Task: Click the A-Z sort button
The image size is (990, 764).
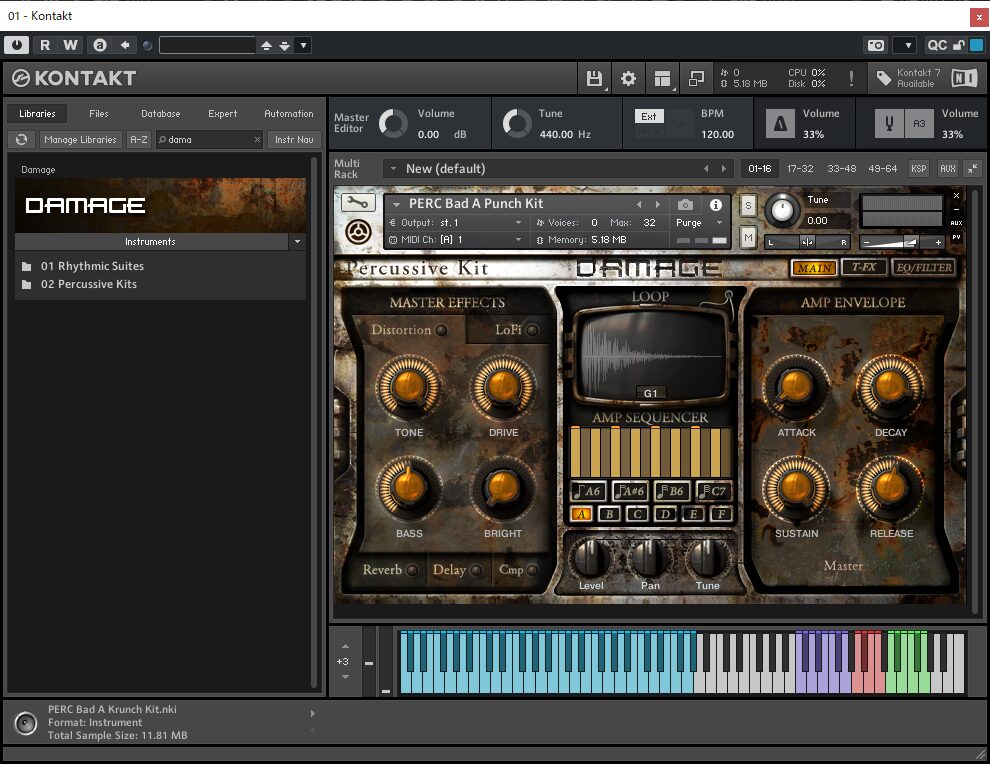Action: [139, 140]
